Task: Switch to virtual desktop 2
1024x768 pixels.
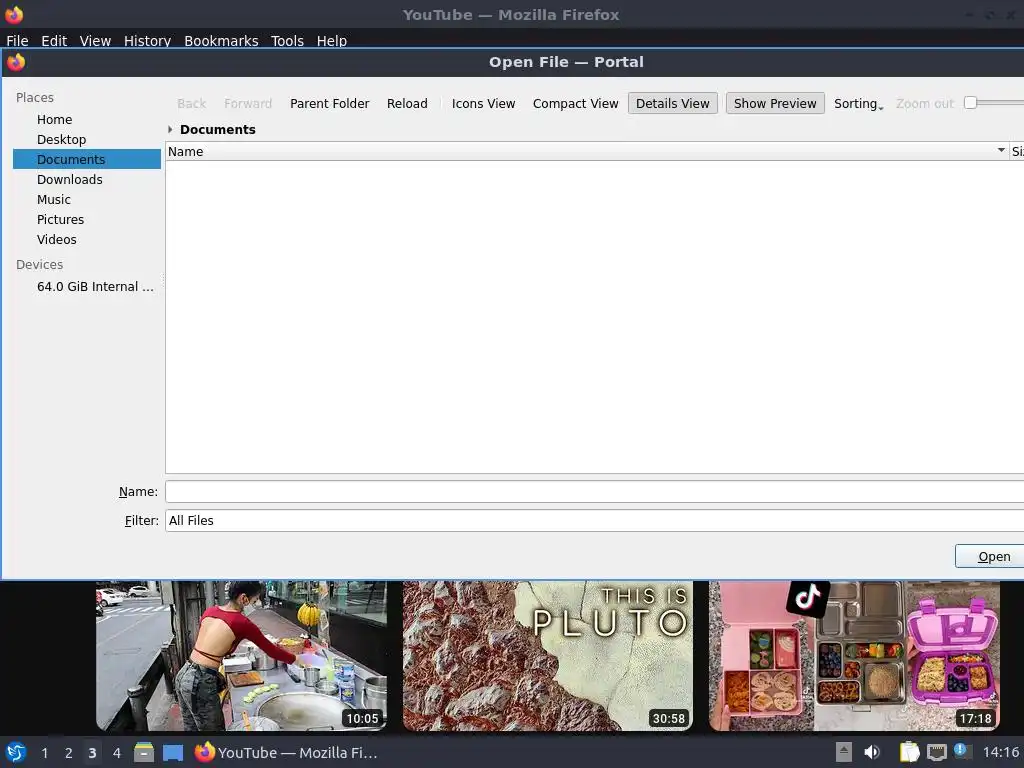Action: coord(68,753)
